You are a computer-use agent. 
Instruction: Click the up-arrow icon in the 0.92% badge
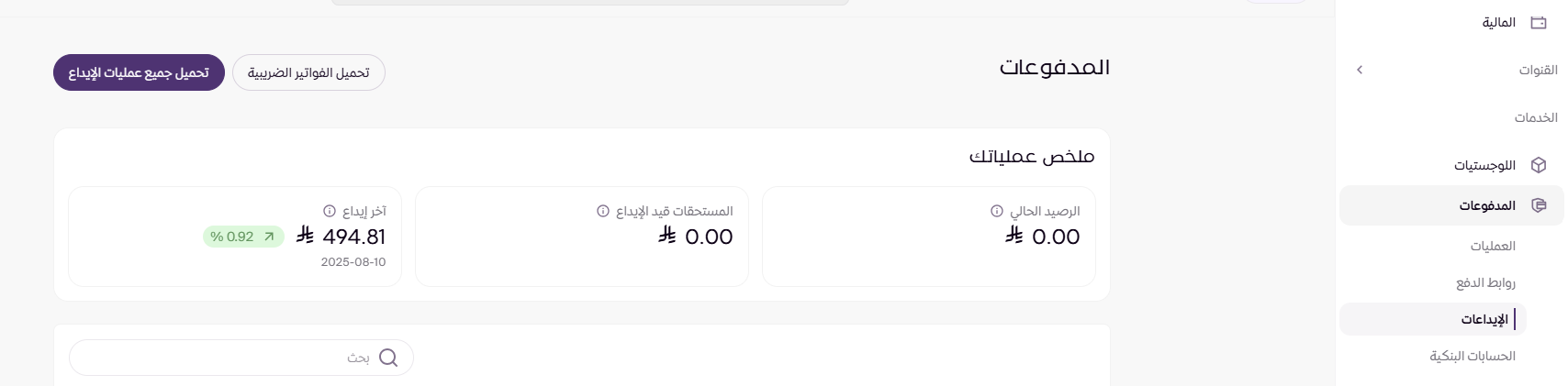[269, 237]
